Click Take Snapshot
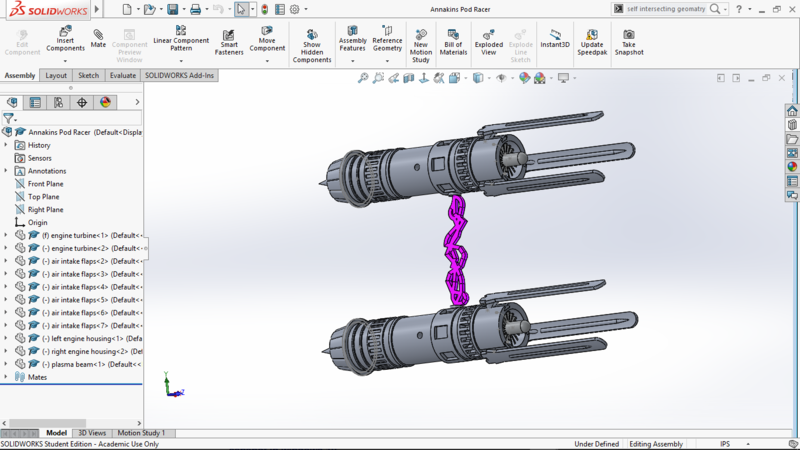 coord(629,42)
